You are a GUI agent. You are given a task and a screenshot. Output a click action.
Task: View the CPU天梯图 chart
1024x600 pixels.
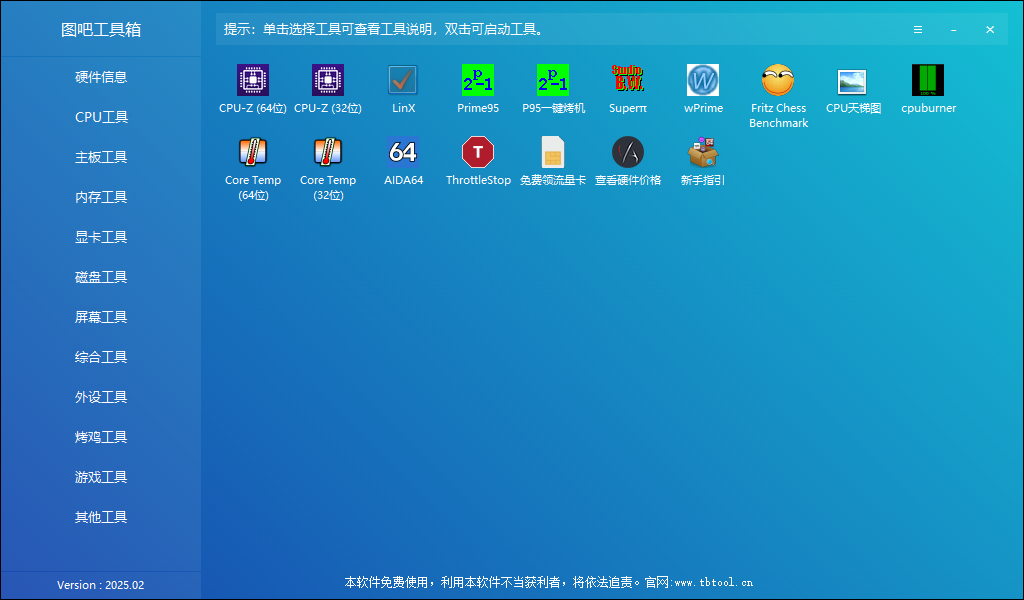(x=853, y=80)
